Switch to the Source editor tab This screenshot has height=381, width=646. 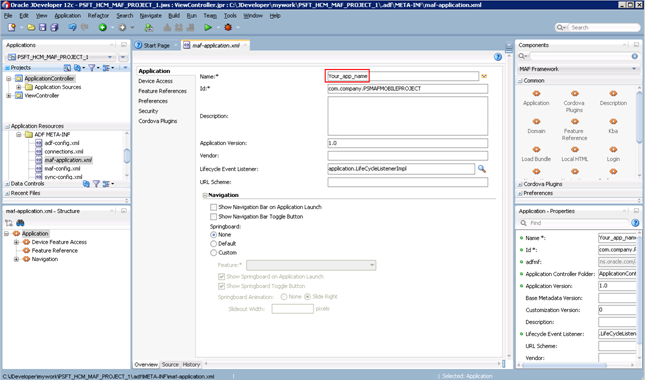(x=170, y=365)
